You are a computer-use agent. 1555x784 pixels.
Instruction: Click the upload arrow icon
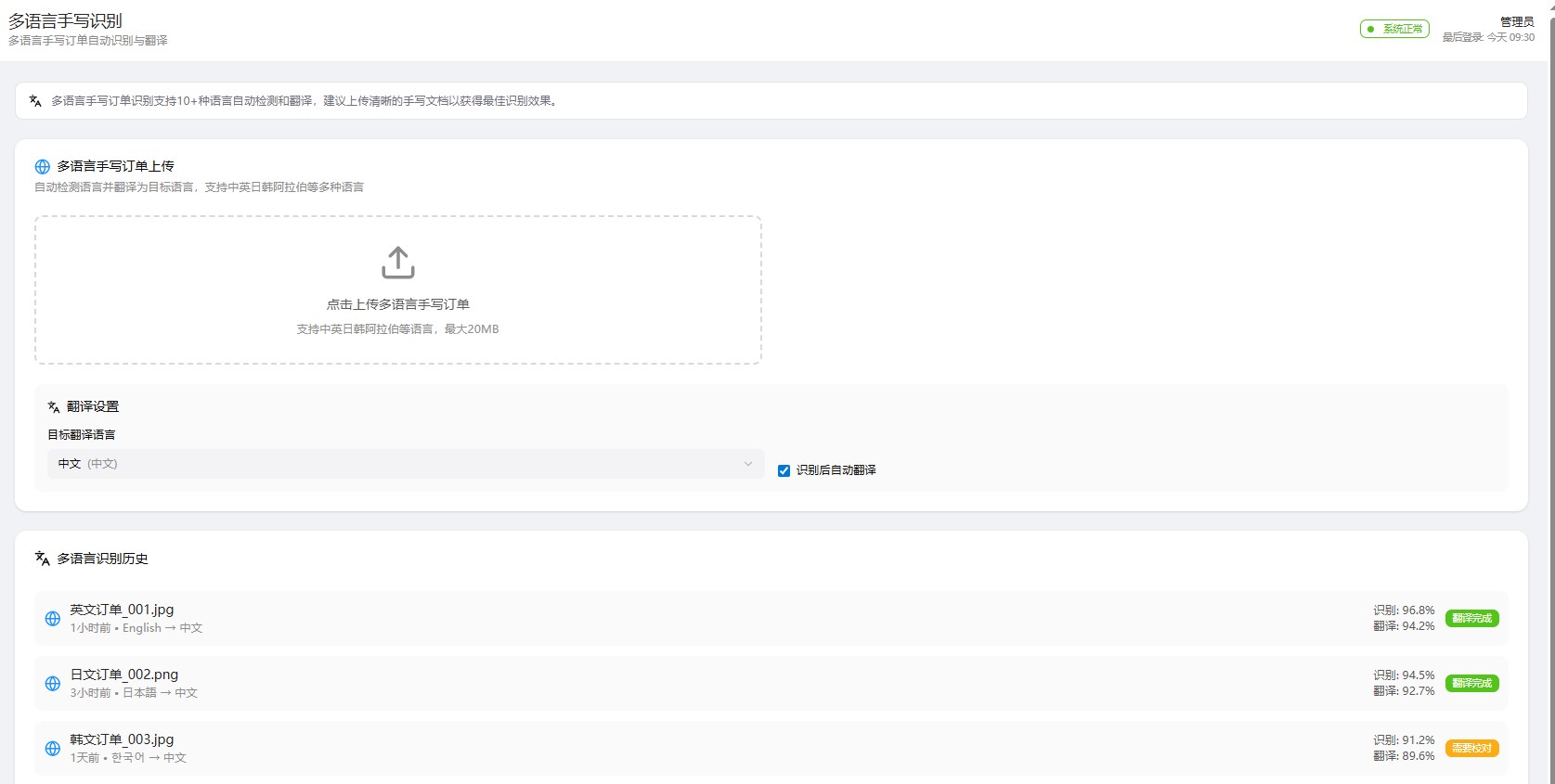(x=397, y=263)
